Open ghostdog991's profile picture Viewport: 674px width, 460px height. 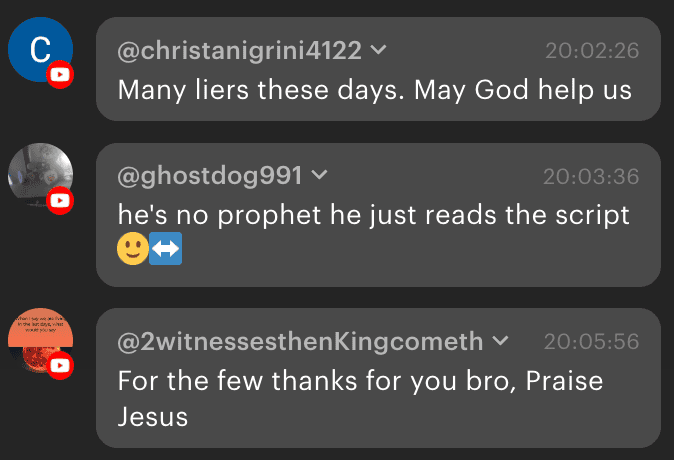[x=38, y=176]
